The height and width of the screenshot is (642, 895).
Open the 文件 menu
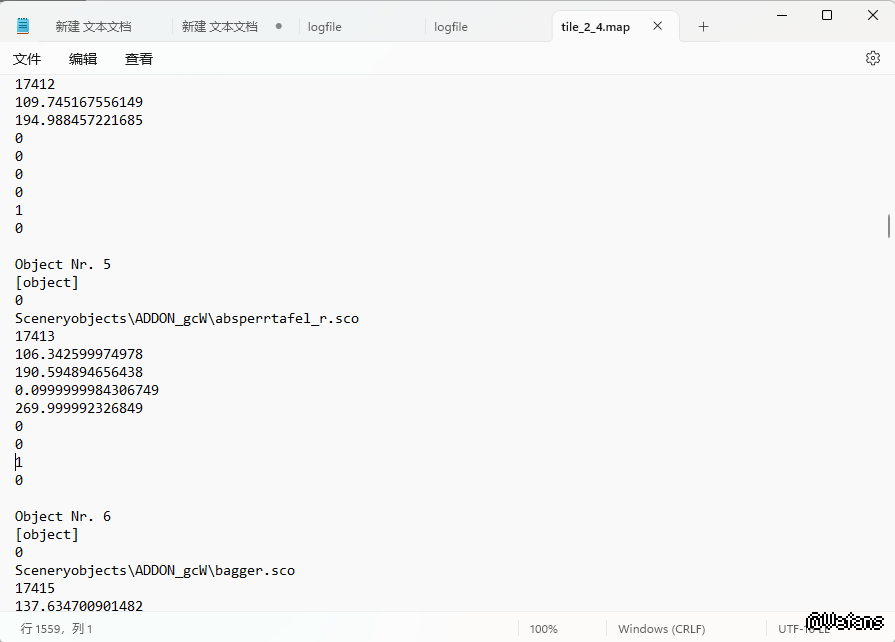pos(27,59)
